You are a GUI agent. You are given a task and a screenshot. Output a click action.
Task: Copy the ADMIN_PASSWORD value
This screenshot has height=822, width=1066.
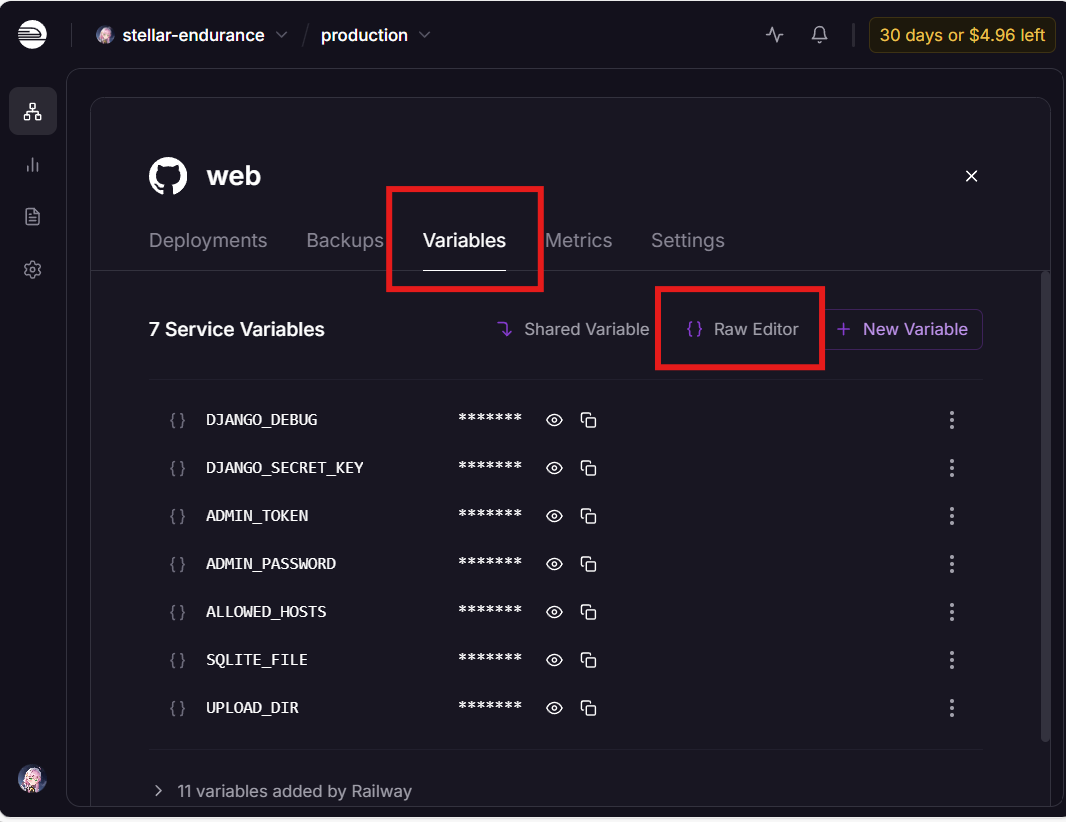pos(588,564)
